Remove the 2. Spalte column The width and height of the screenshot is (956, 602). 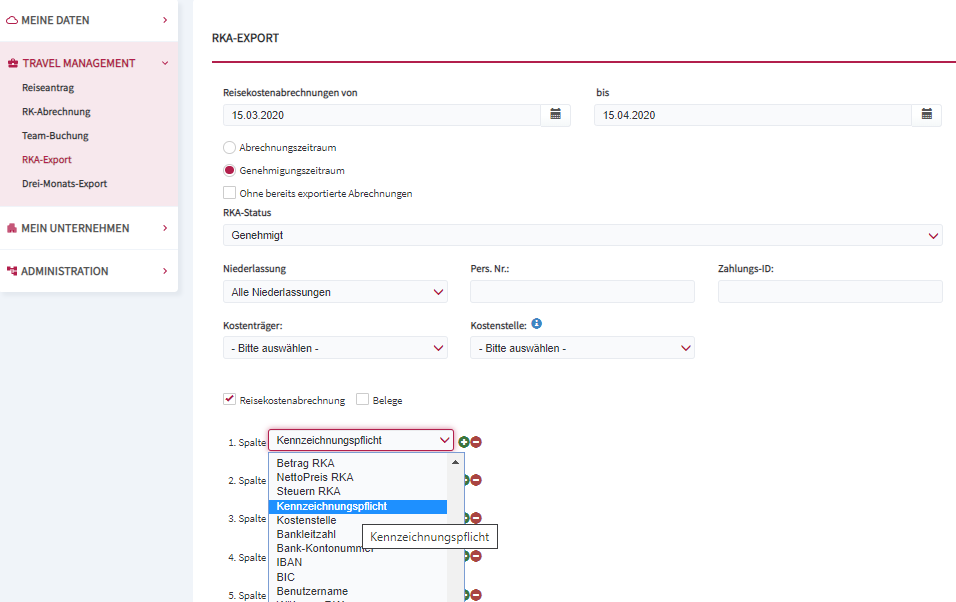click(476, 480)
